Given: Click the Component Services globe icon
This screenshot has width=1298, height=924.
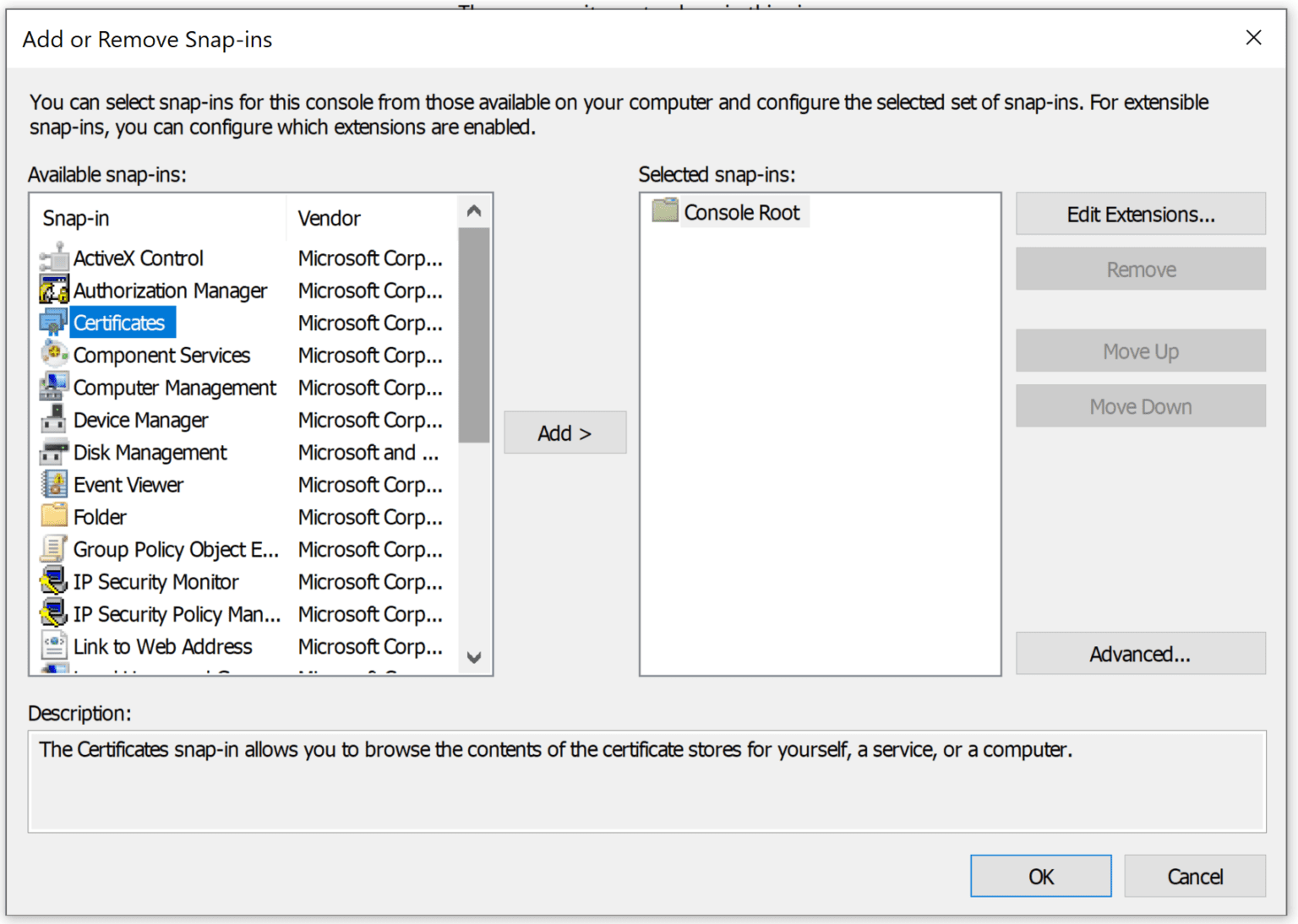Looking at the screenshot, I should [54, 355].
